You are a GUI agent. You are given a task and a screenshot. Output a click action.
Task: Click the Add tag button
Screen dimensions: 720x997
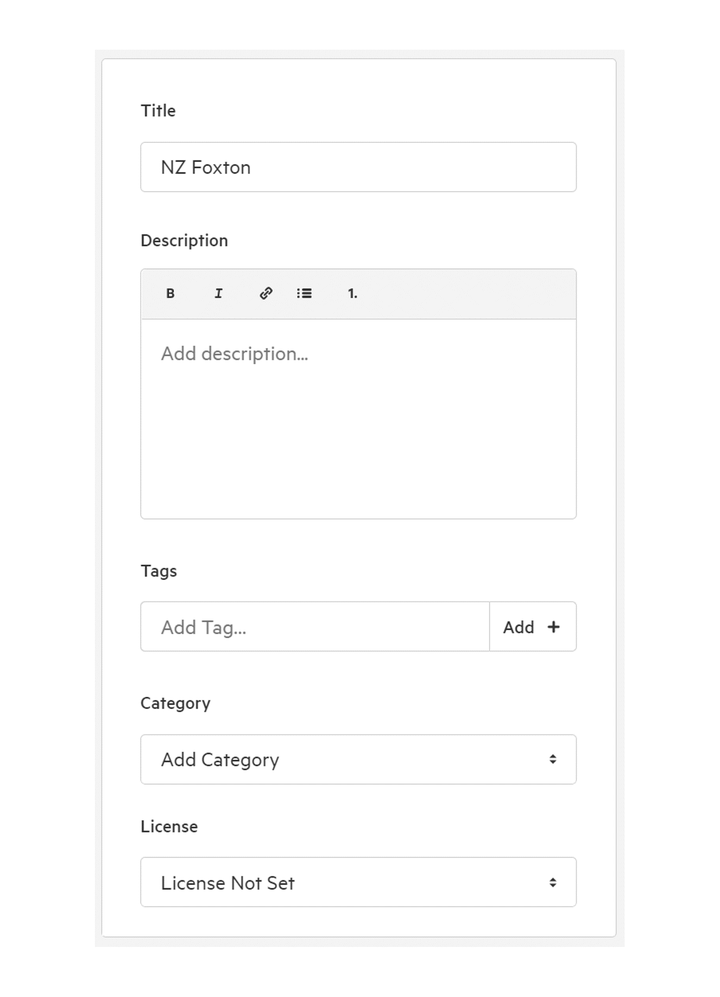click(533, 627)
